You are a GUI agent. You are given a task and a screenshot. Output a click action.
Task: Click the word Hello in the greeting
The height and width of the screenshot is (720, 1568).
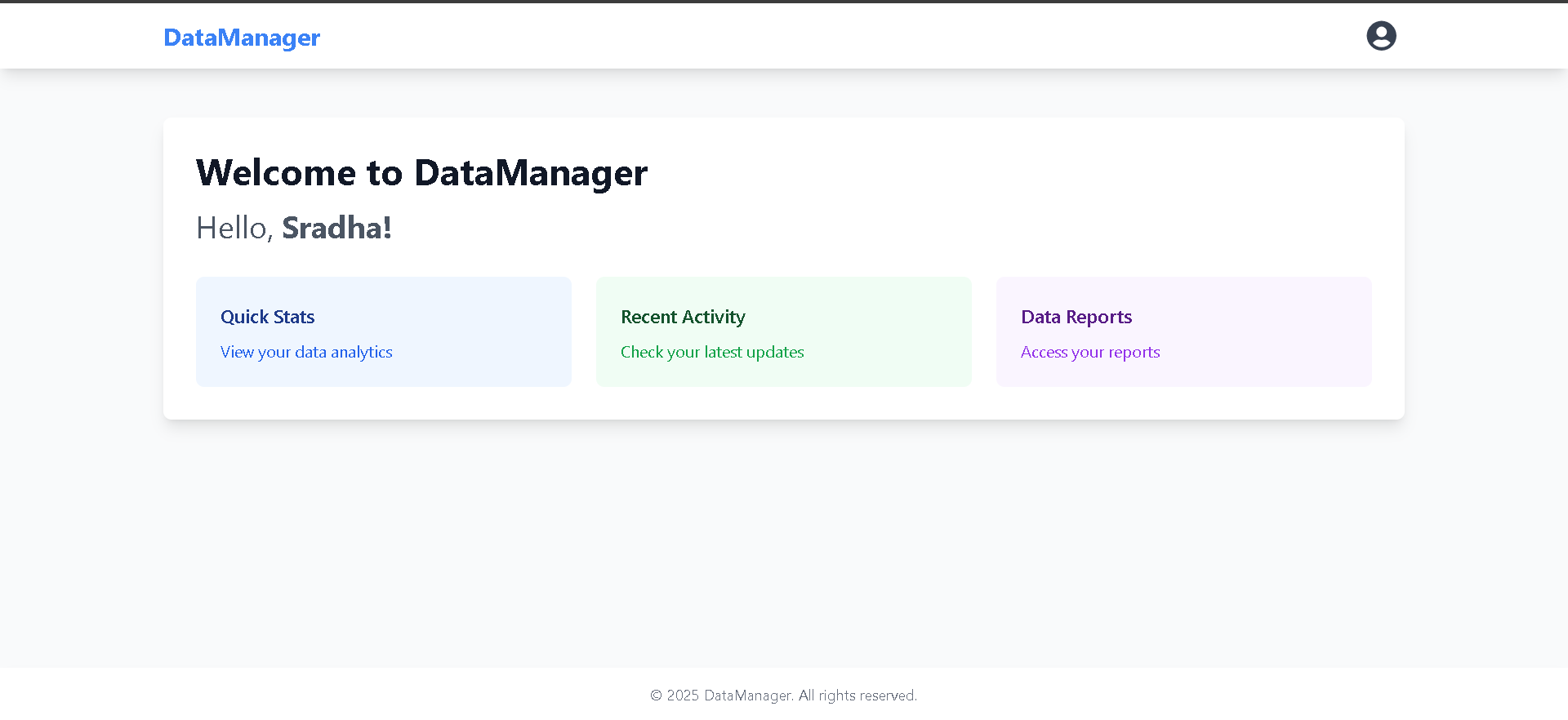coord(232,228)
